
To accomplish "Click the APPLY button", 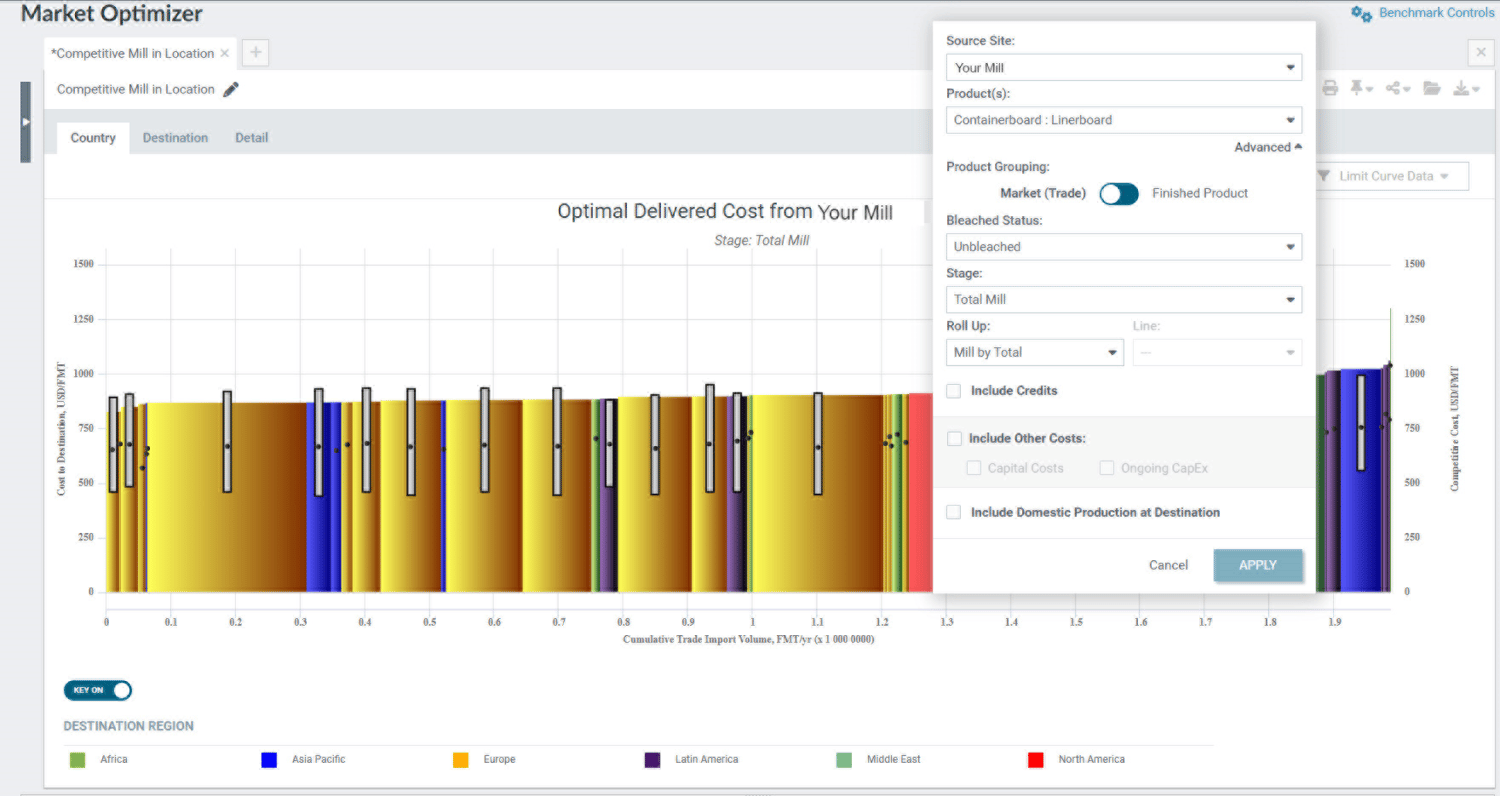I will [x=1258, y=565].
